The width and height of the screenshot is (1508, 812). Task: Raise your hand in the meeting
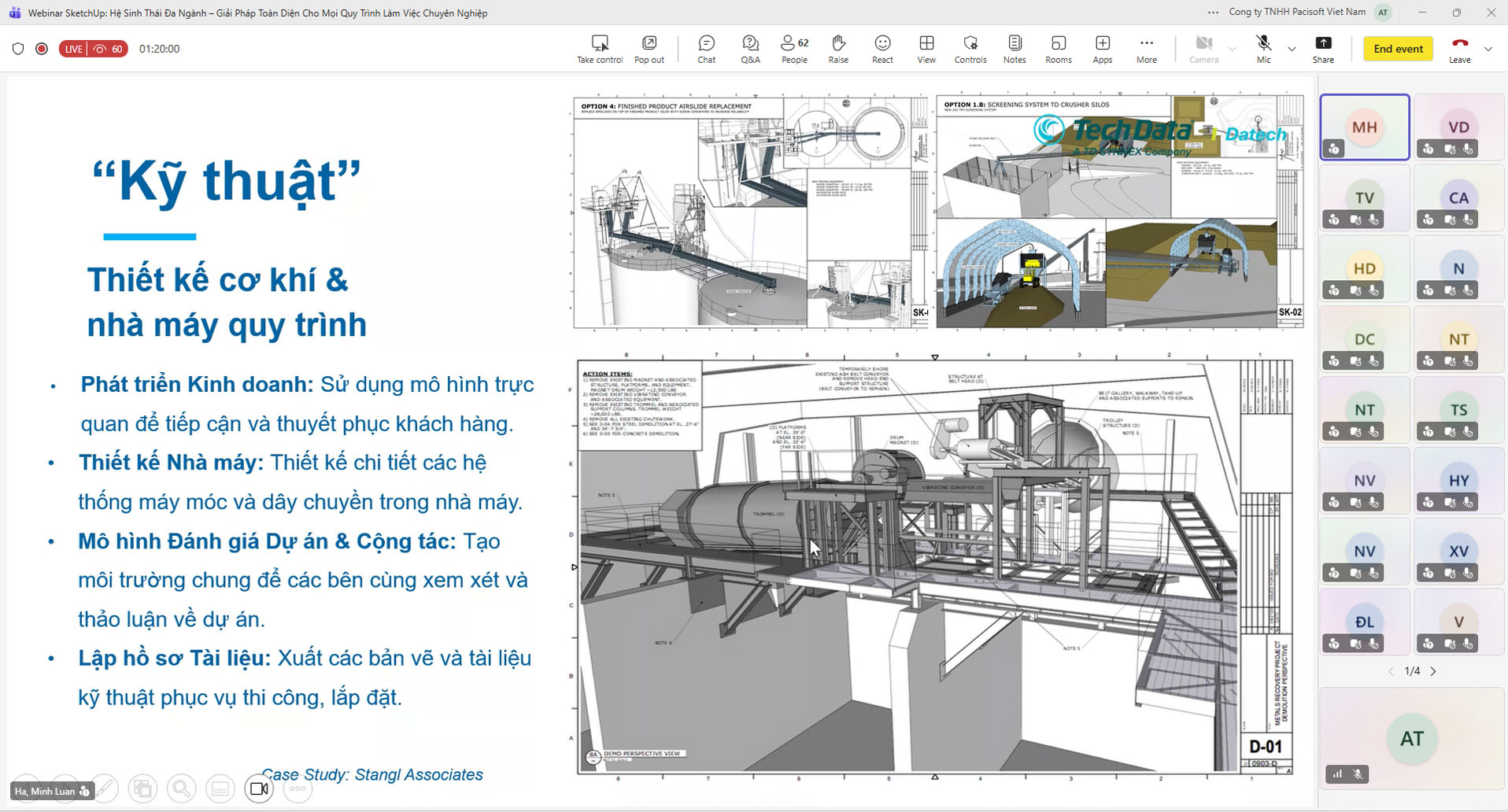point(838,48)
